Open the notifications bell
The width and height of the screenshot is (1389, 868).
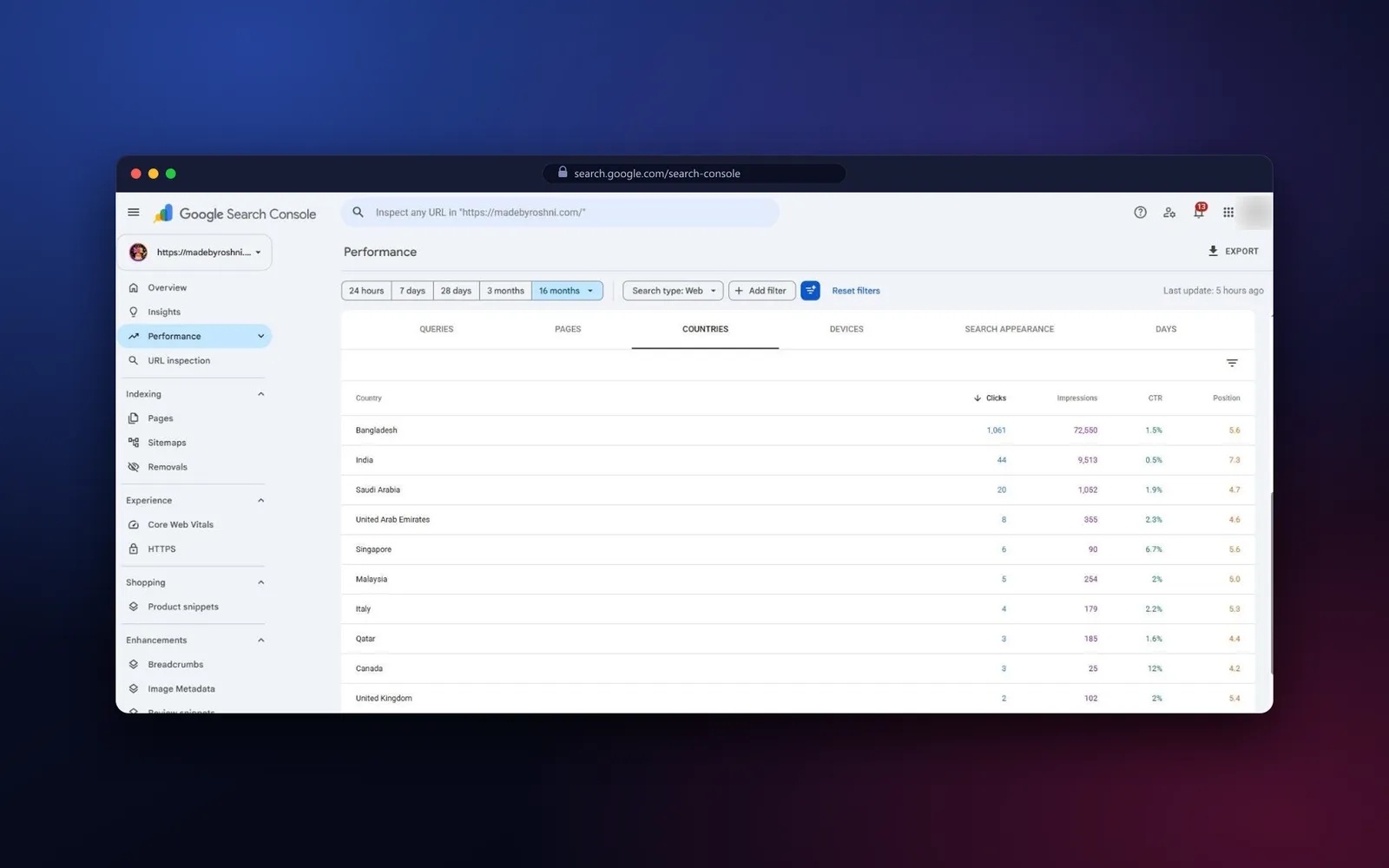[1199, 212]
